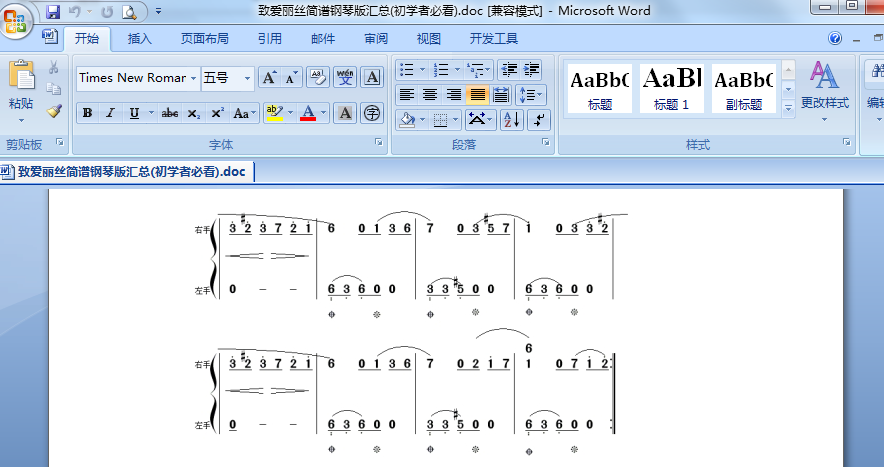884x467 pixels.
Task: Open the Change Case Aa menu
Action: 244,113
